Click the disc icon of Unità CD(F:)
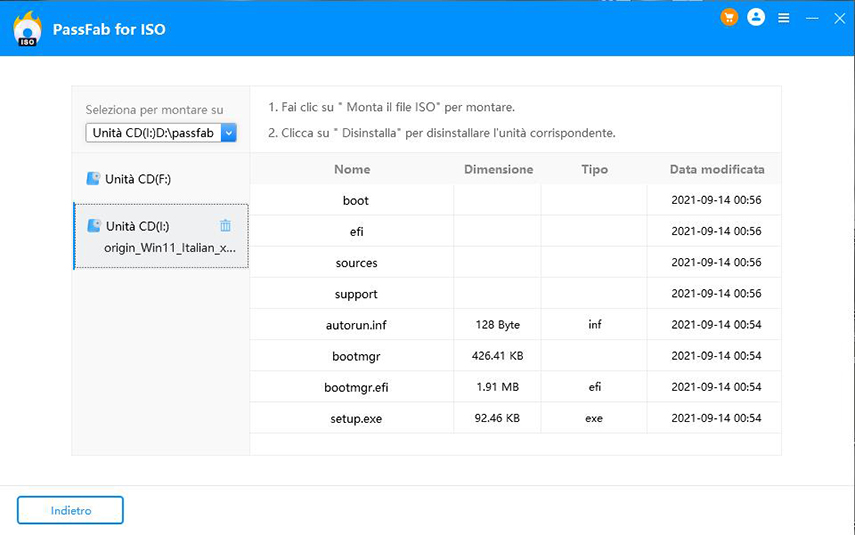 (93, 179)
